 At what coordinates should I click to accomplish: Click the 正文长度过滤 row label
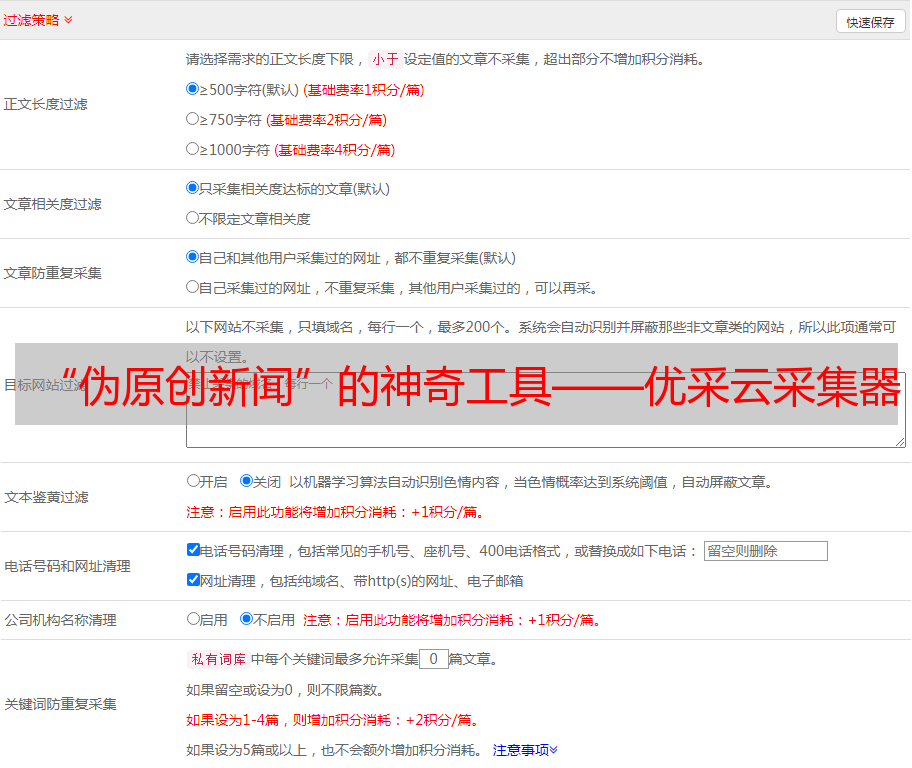point(45,104)
